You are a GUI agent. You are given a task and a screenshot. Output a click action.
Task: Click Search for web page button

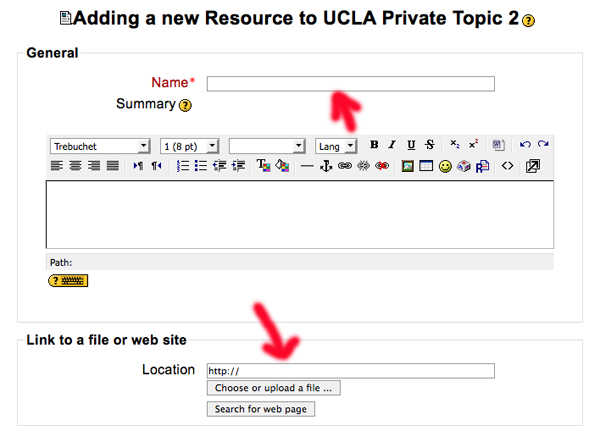click(261, 409)
